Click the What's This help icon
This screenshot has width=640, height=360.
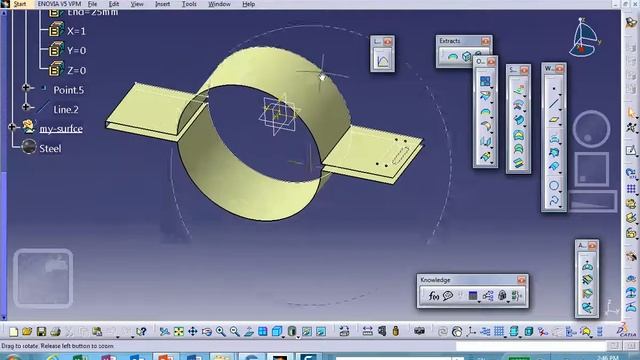point(141,332)
